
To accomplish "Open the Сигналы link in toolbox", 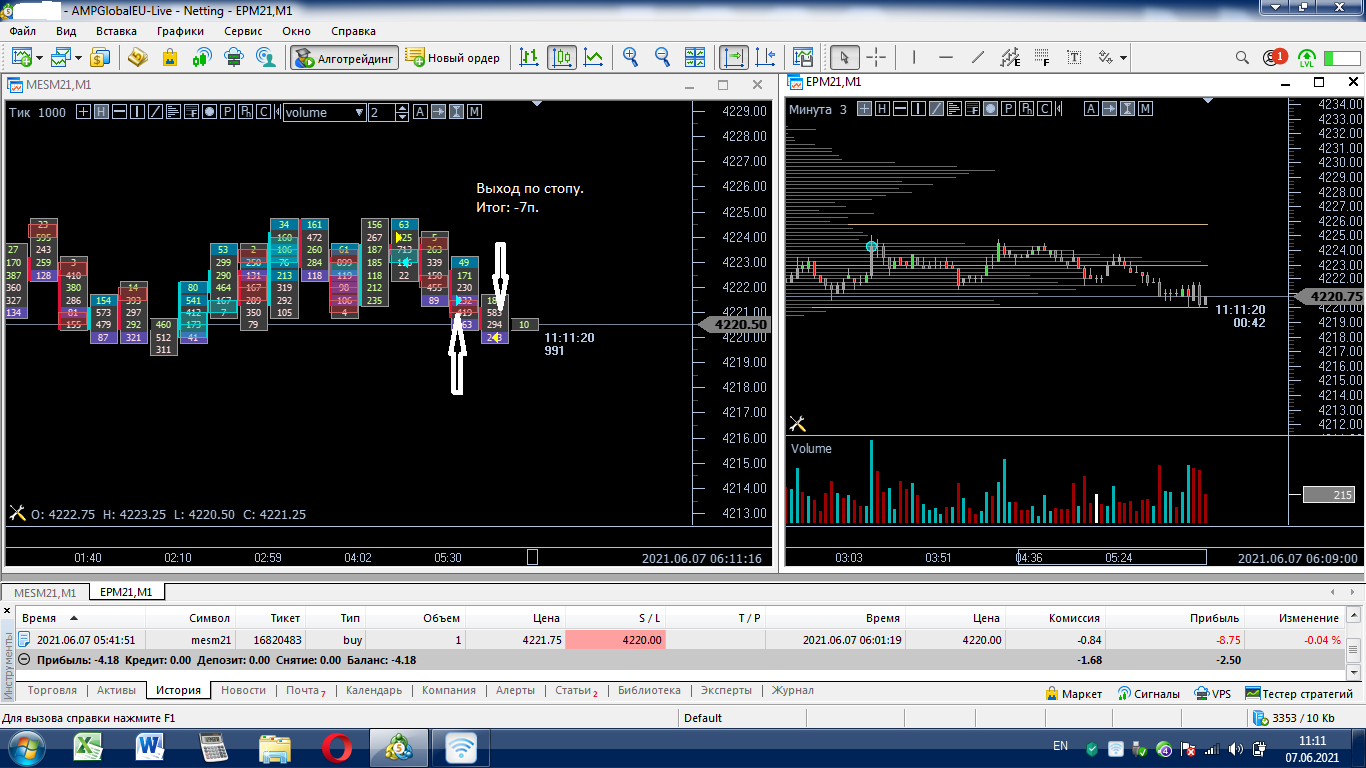I will (1148, 693).
